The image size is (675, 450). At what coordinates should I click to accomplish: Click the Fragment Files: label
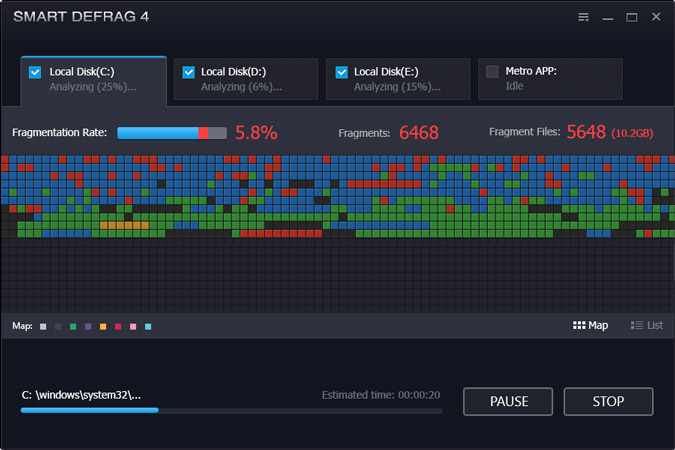click(x=525, y=132)
